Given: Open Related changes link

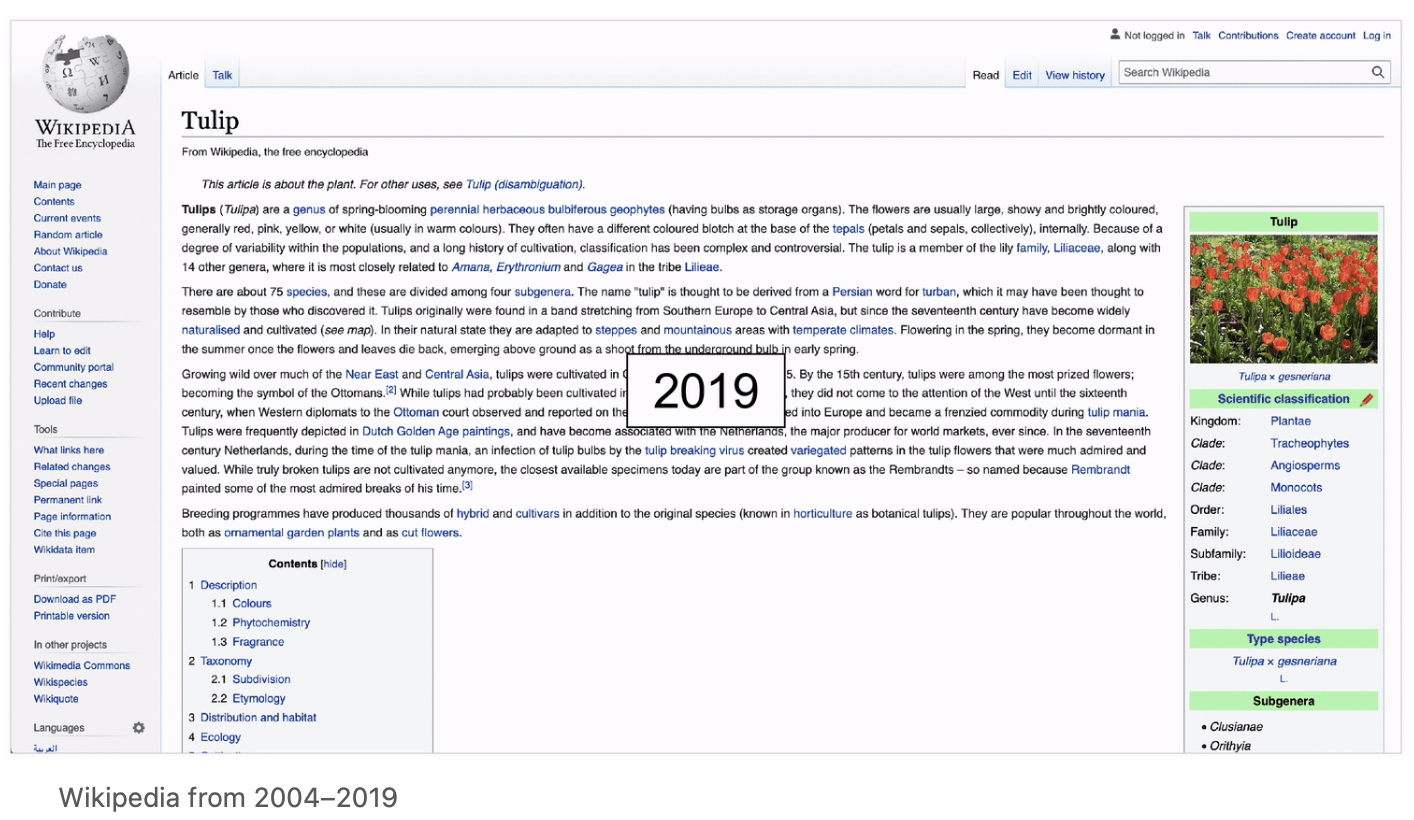Looking at the screenshot, I should [72, 467].
